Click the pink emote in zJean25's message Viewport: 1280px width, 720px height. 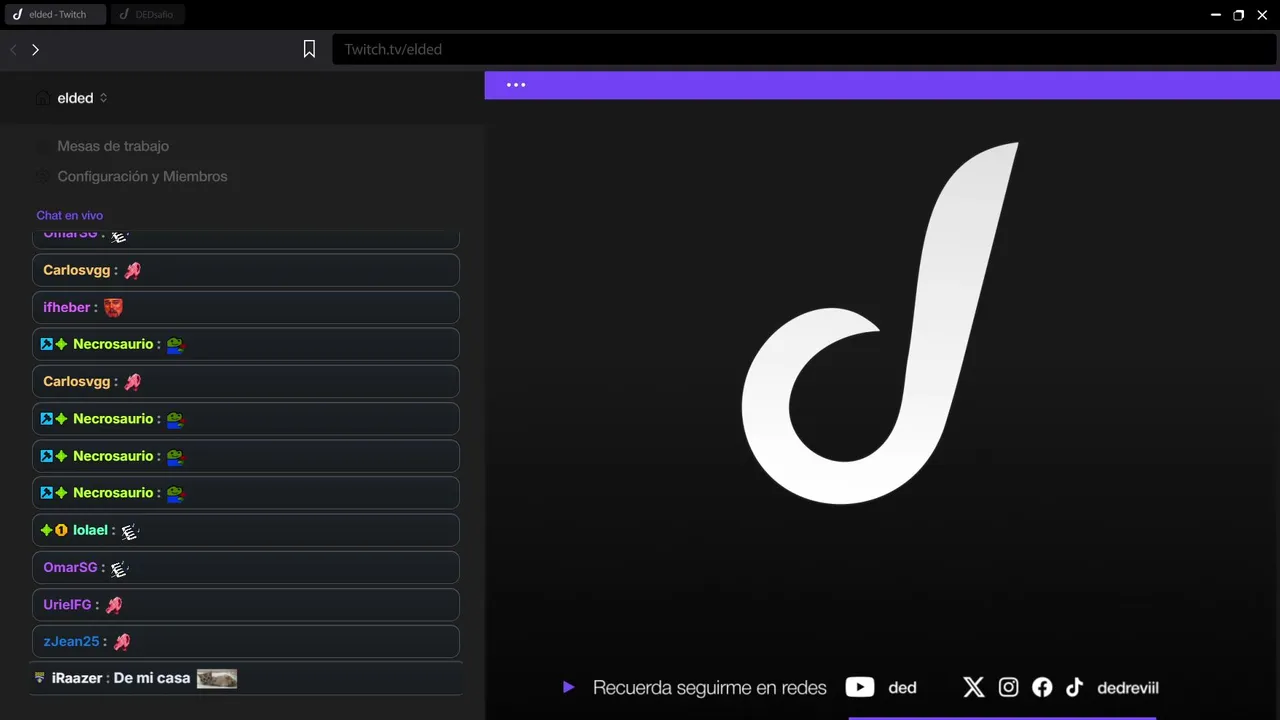pos(122,642)
